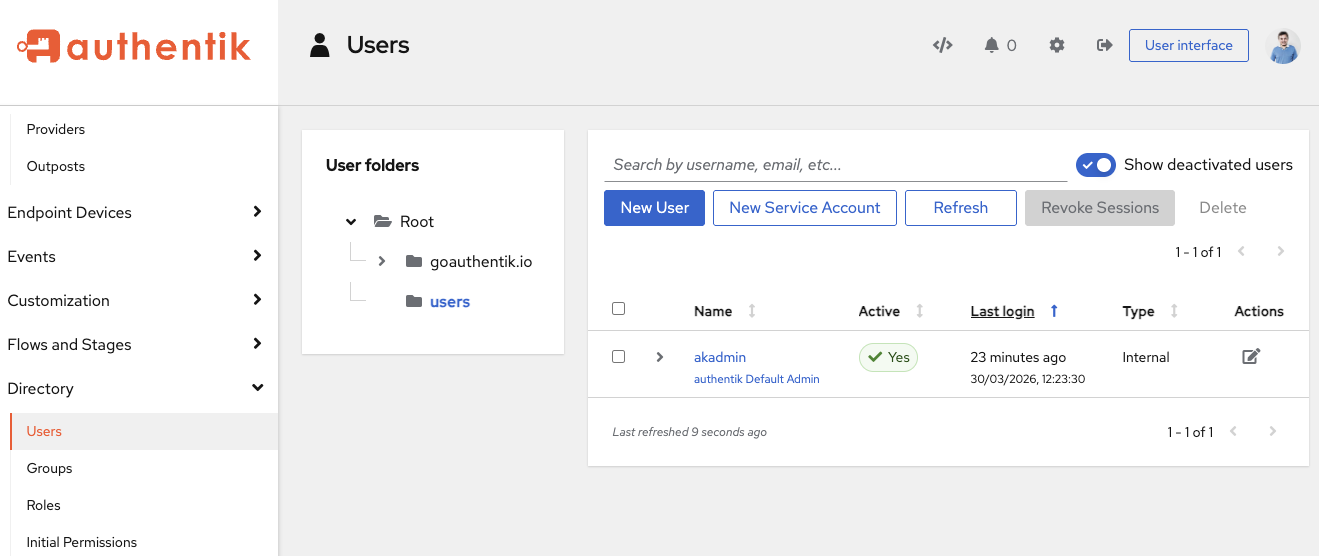
Task: Click the edit icon for akadmin
Action: click(1250, 357)
